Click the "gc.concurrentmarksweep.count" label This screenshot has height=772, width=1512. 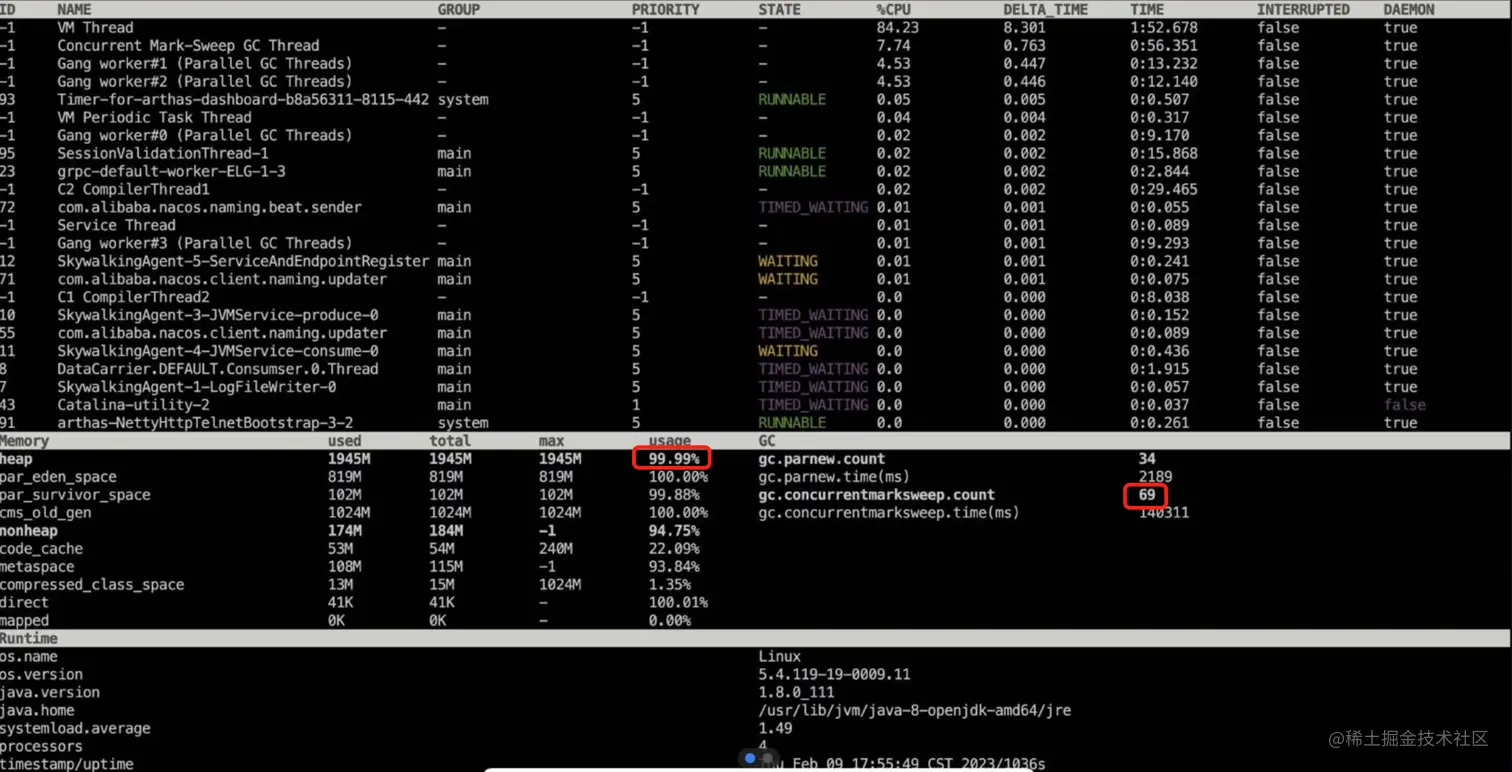point(876,495)
